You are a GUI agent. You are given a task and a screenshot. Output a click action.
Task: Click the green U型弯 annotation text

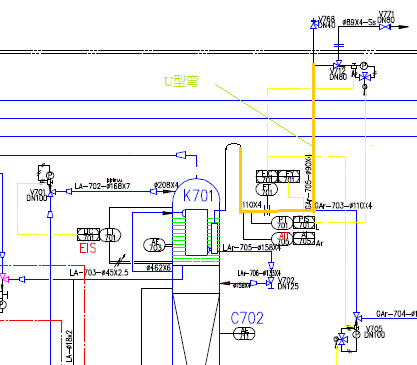click(182, 81)
